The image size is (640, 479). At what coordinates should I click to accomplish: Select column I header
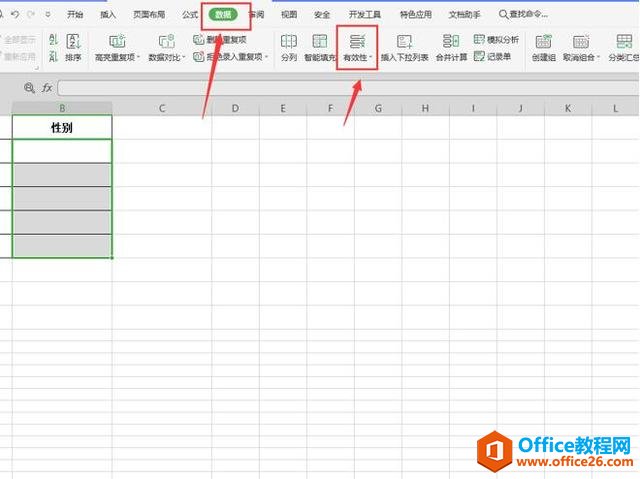[473, 108]
